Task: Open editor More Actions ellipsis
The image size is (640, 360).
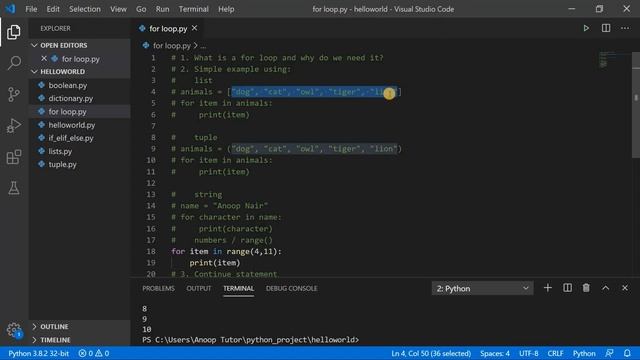Action: coord(625,28)
